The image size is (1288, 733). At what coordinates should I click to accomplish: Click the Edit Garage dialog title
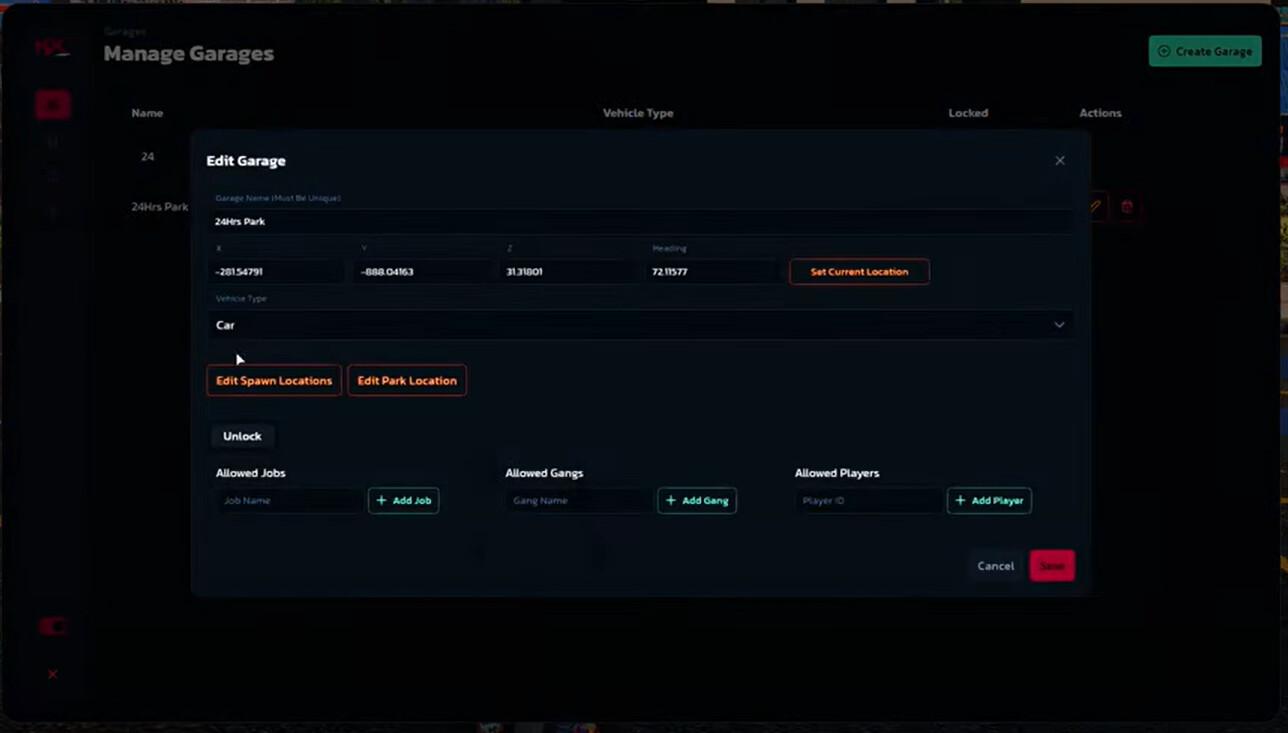tap(246, 160)
